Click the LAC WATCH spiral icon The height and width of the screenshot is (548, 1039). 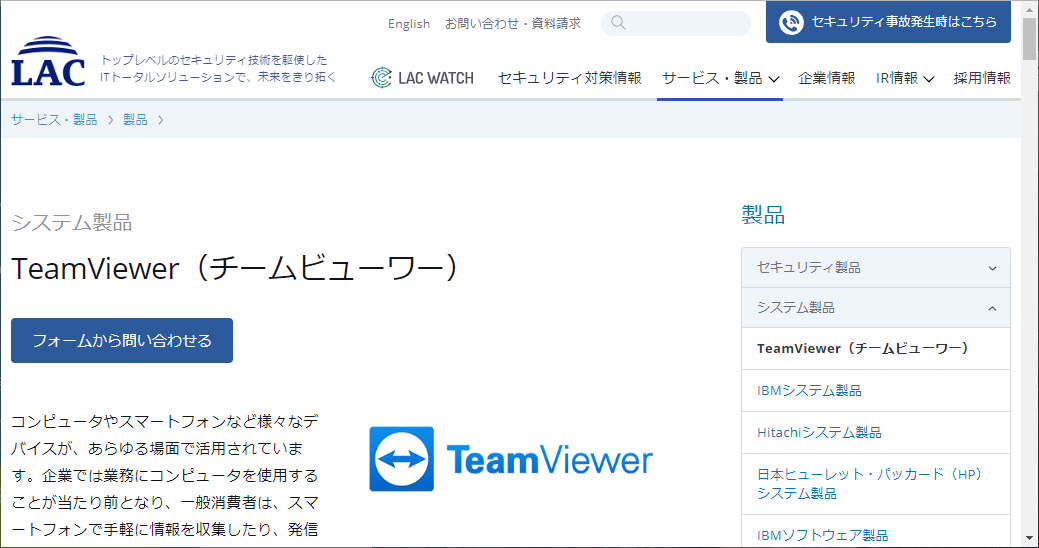point(381,78)
